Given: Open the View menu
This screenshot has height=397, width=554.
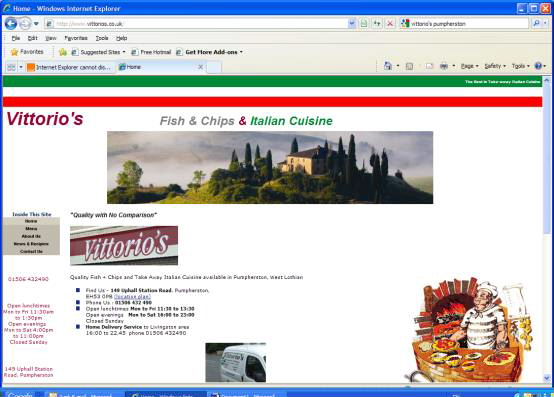Looking at the screenshot, I should (x=51, y=38).
